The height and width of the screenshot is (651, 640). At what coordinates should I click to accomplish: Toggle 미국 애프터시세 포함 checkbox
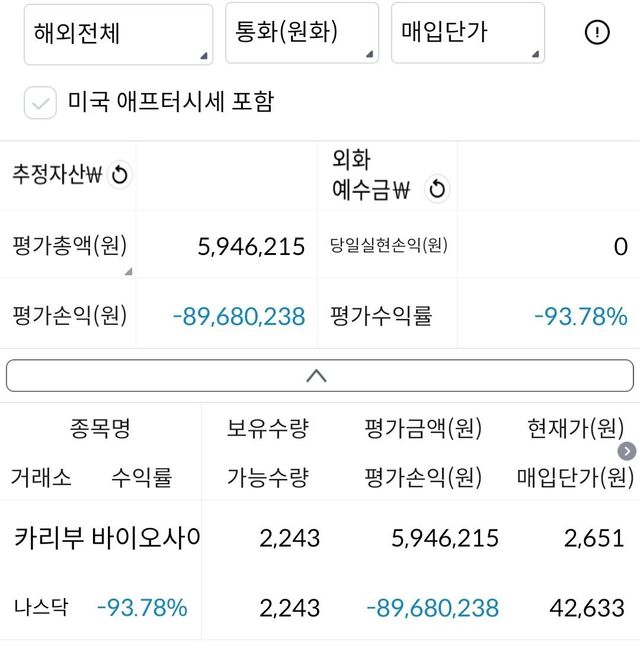(40, 102)
